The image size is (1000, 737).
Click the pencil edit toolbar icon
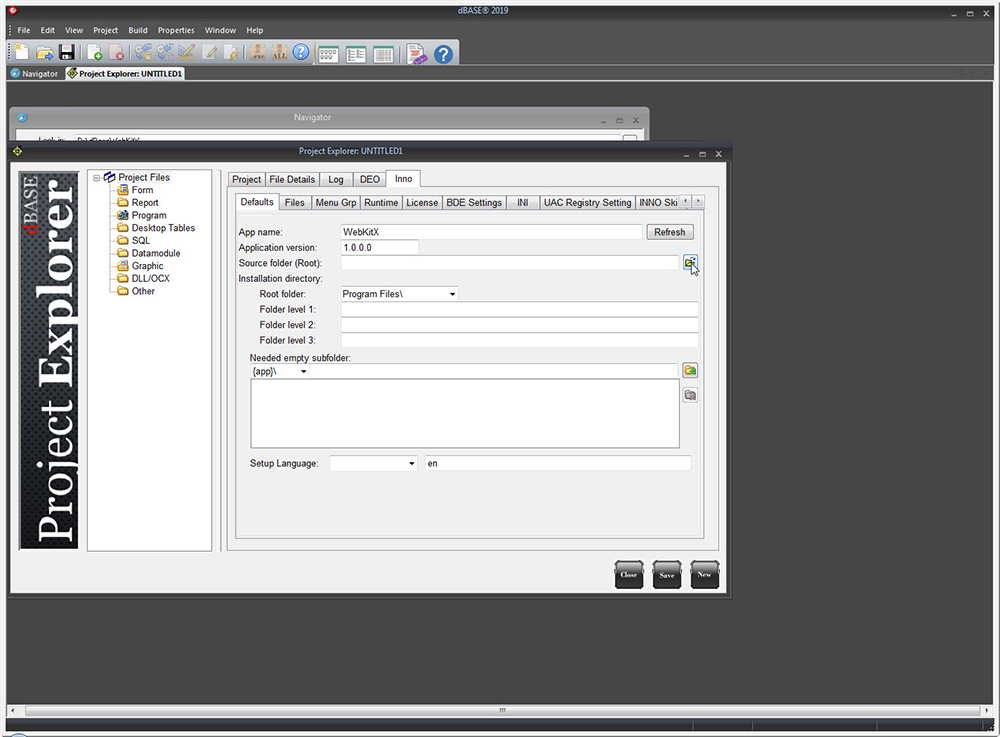(x=209, y=52)
